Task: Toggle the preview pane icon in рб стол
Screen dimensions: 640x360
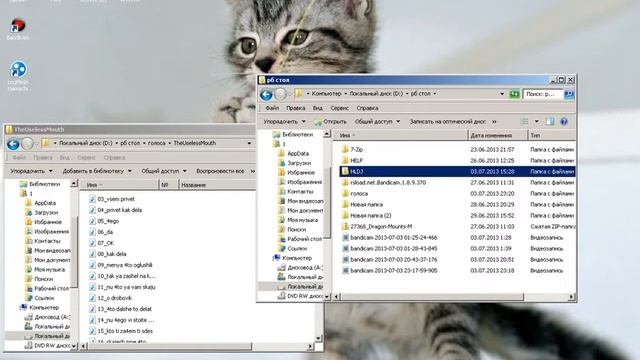Action: (x=550, y=122)
